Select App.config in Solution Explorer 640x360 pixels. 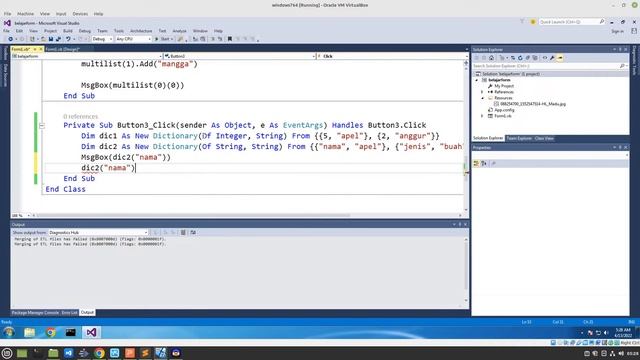pos(504,110)
